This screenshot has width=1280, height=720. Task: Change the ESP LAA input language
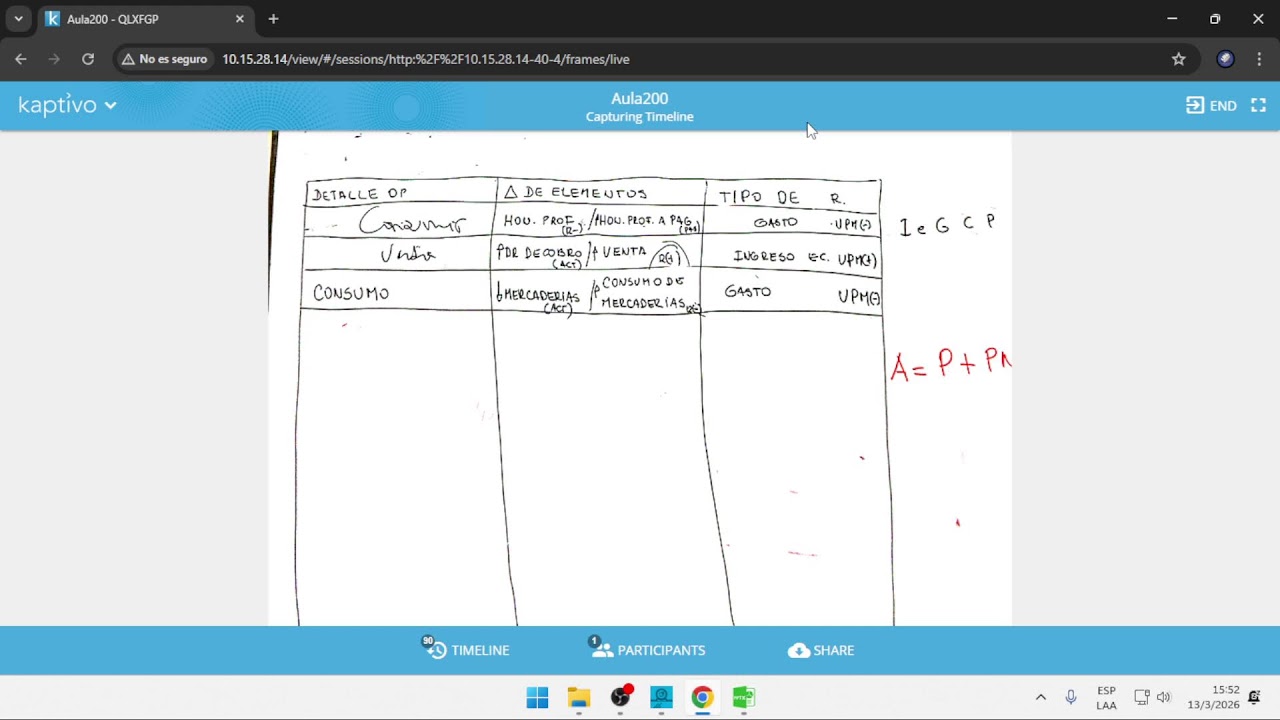pos(1106,697)
